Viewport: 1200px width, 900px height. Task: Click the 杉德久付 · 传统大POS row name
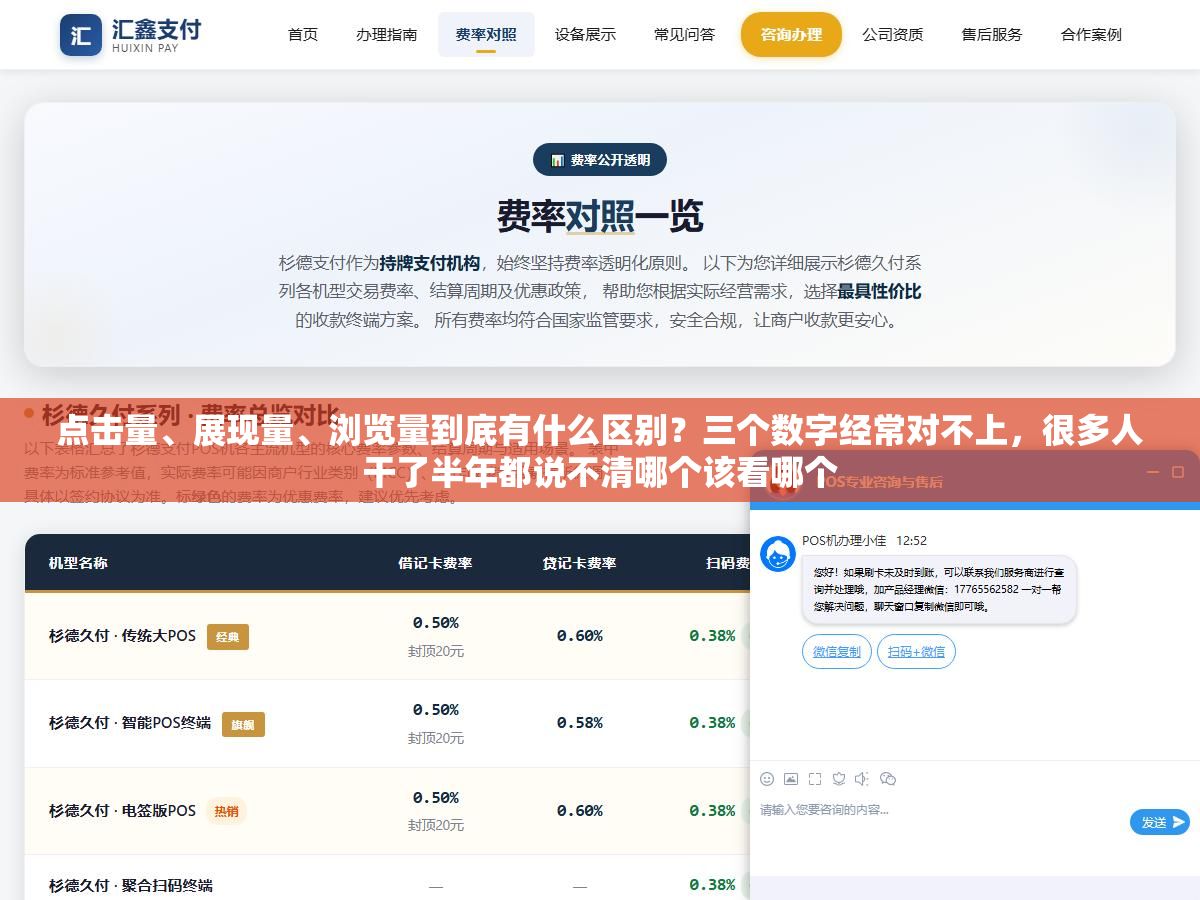click(123, 636)
